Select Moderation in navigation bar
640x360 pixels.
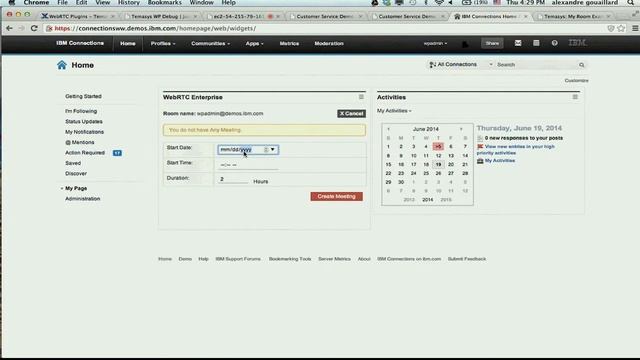tap(329, 43)
